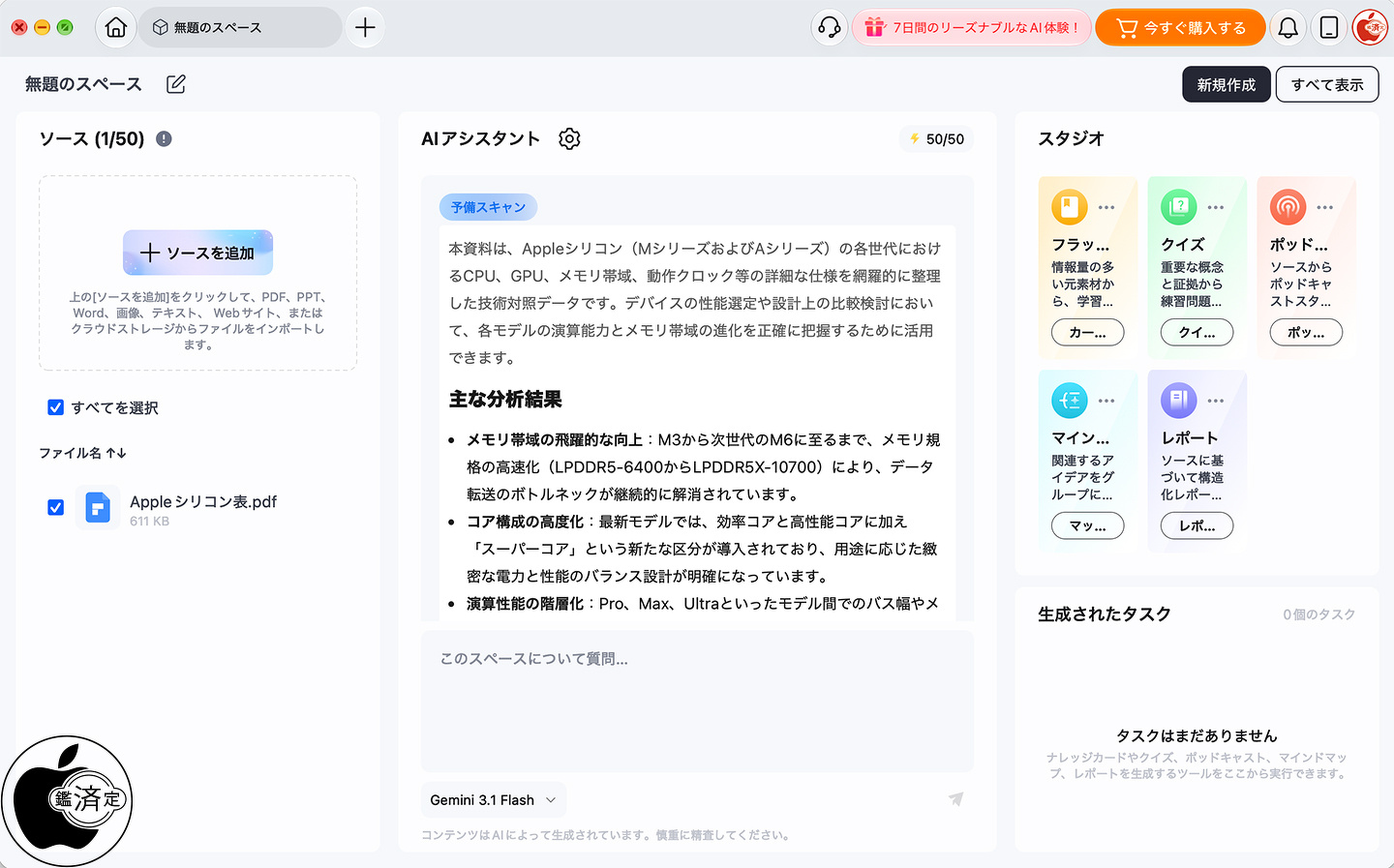
Task: Select the 無題のスペース tab
Action: click(240, 27)
